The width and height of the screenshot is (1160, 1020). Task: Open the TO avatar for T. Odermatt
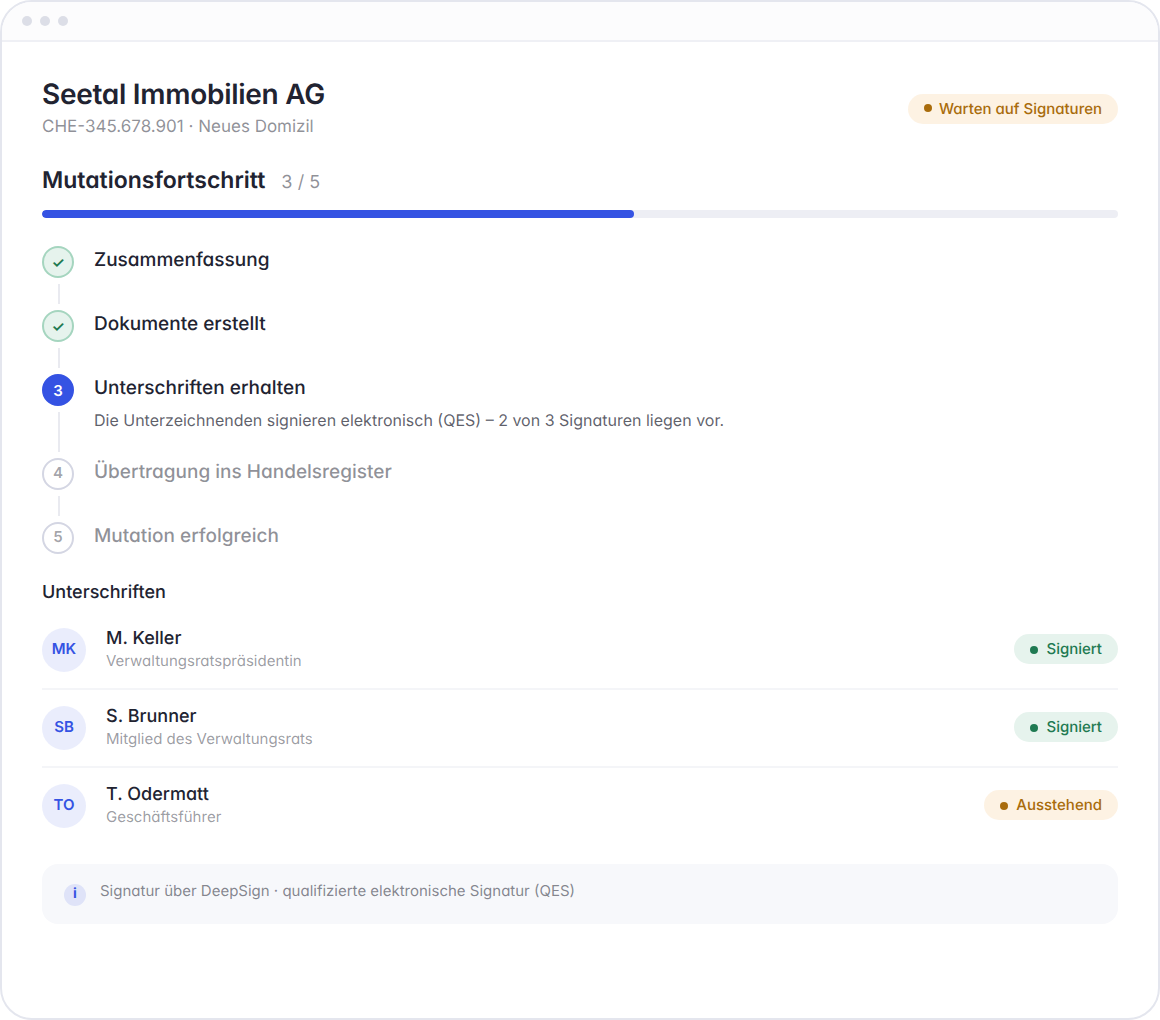[64, 805]
